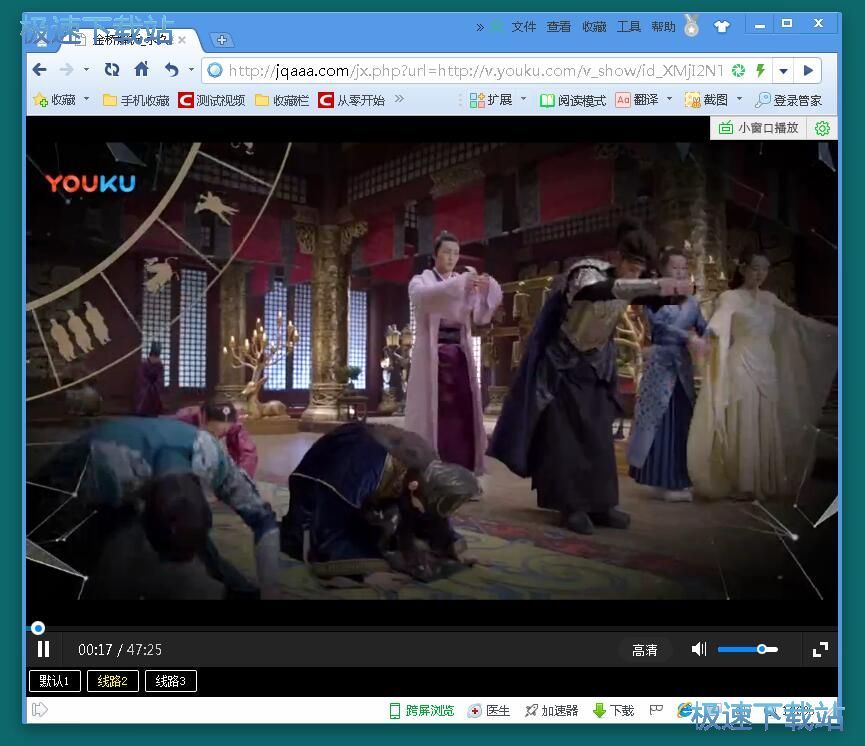Screen dimensions: 865x746
Task: Click the 翻译 translate button
Action: coord(638,100)
